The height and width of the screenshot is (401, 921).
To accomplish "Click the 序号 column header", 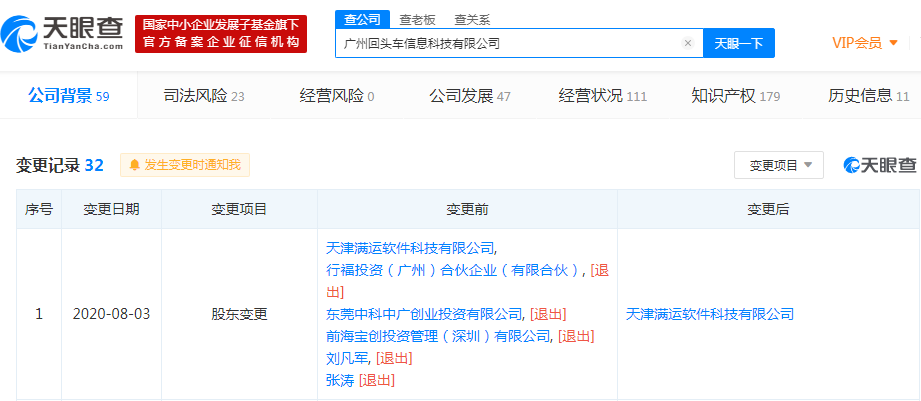I will pos(39,209).
